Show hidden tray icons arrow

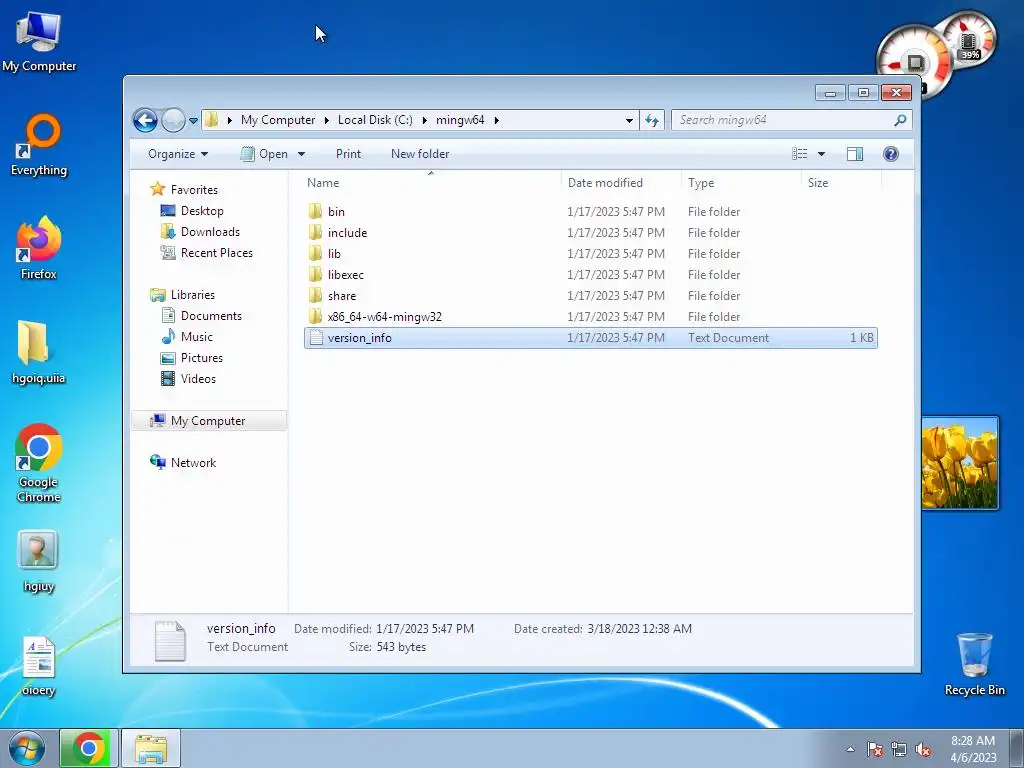(850, 749)
